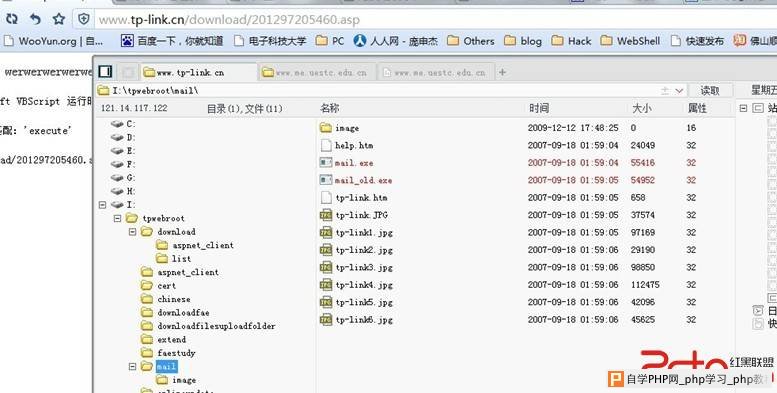Screen dimensions: 777x393
Task: Add new tab with plus button
Action: click(x=502, y=72)
